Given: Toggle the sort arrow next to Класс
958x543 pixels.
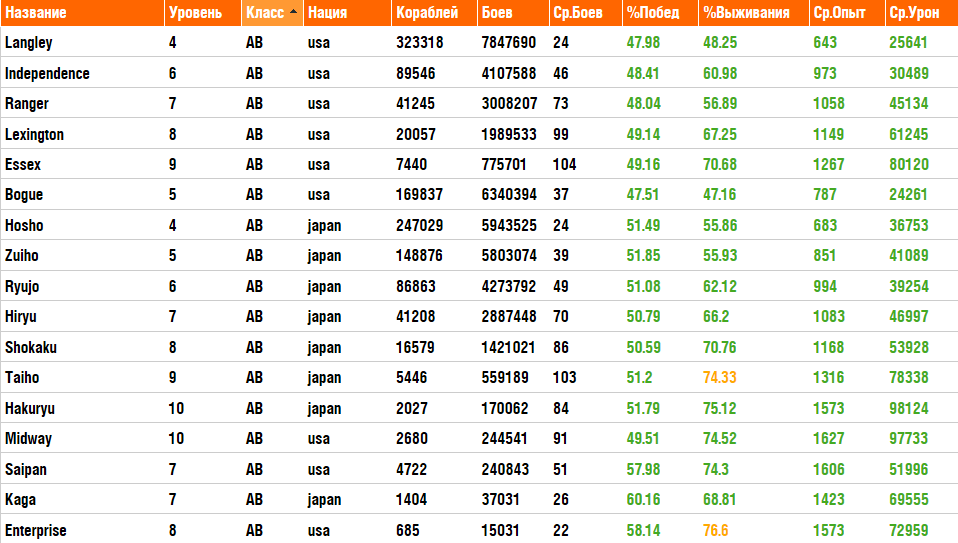Looking at the screenshot, I should (293, 12).
